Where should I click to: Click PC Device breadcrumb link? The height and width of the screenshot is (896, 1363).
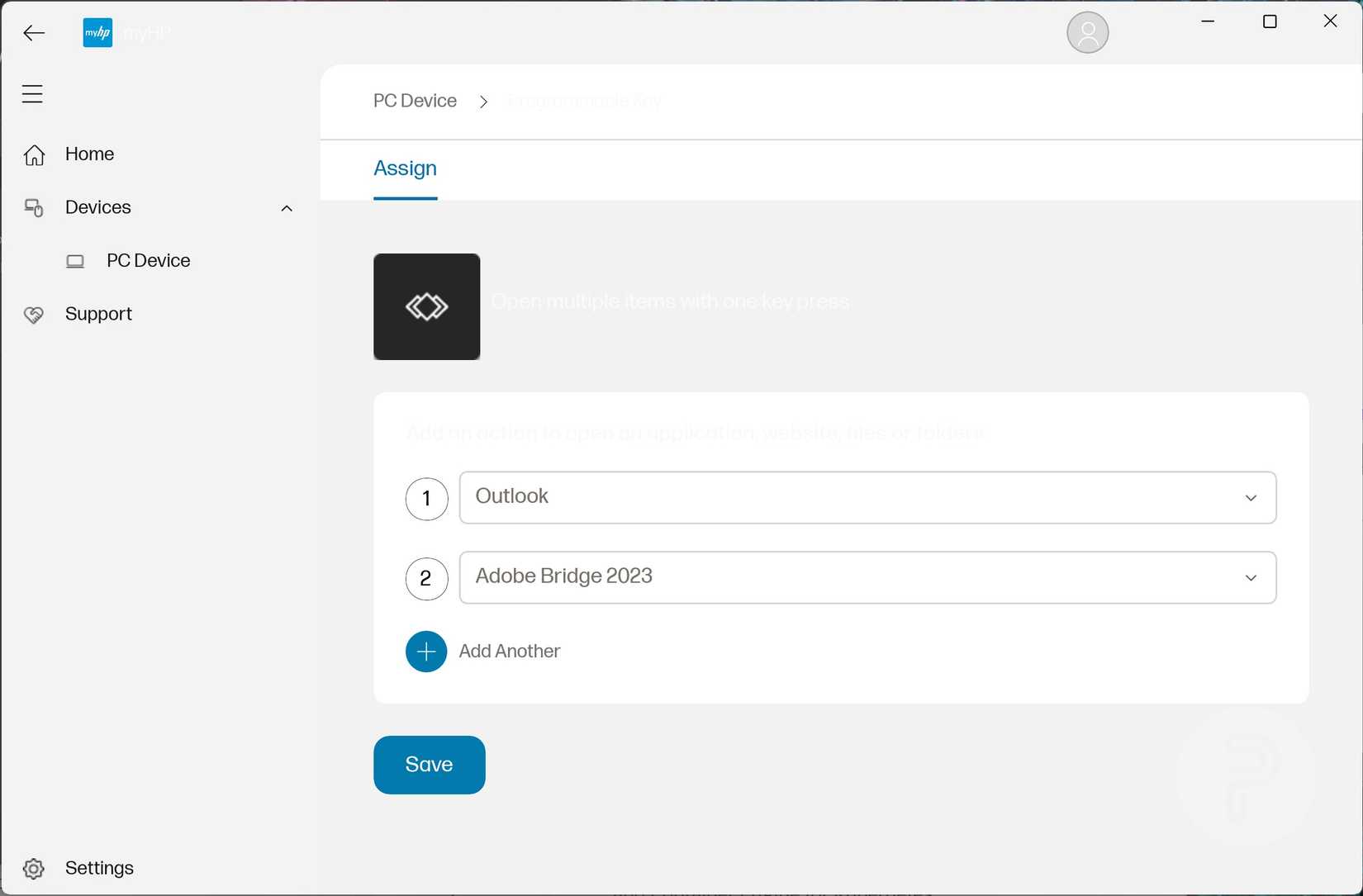click(415, 101)
